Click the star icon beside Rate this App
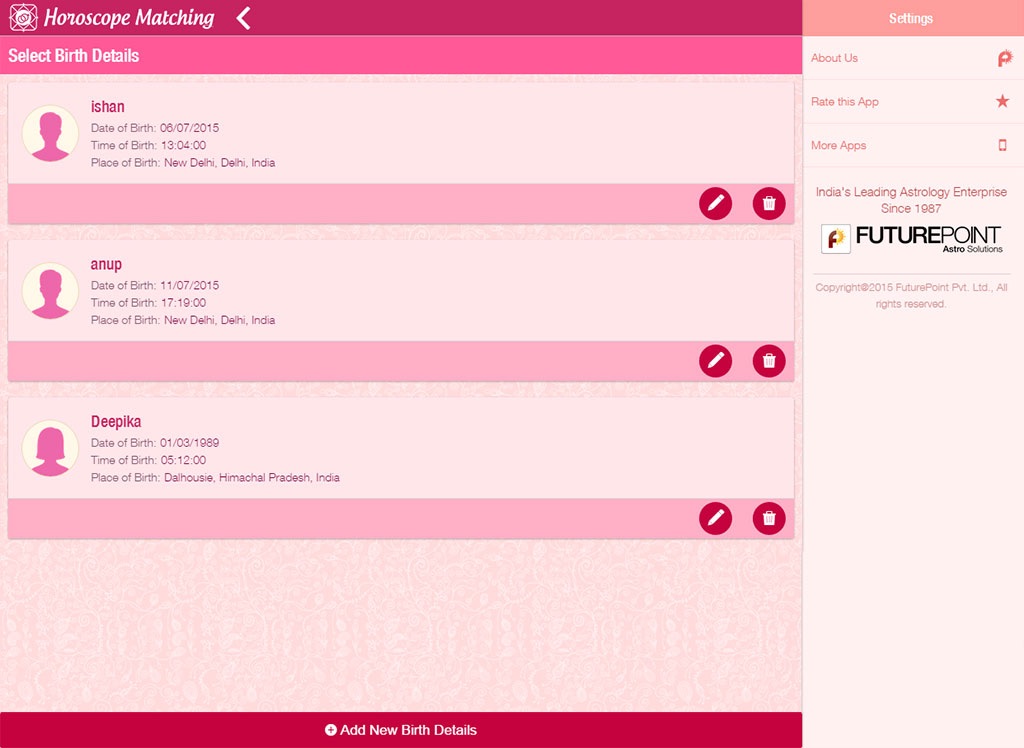This screenshot has height=748, width=1024. pos(1003,101)
